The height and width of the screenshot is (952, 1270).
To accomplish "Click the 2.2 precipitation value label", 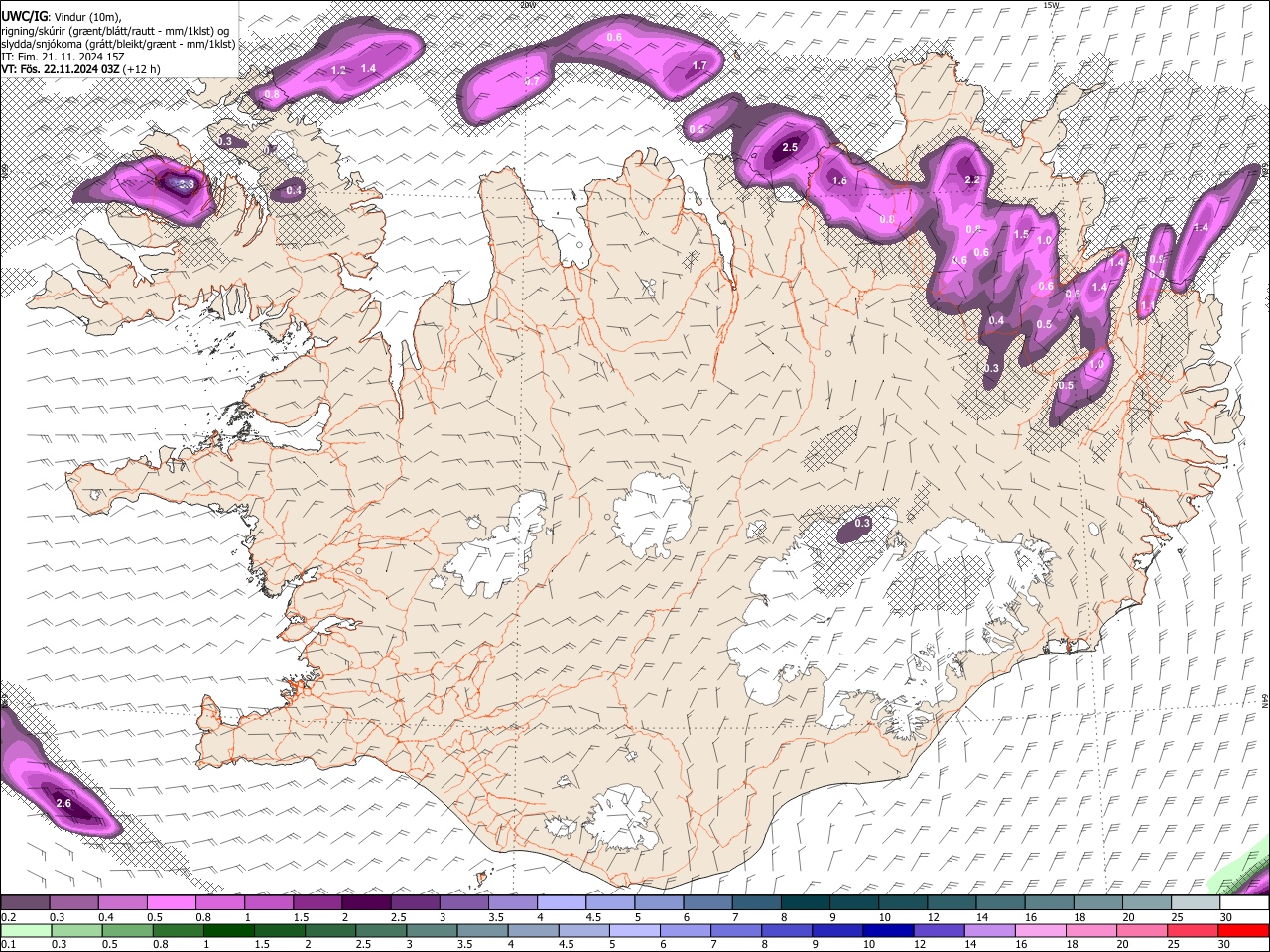I will pos(972,179).
